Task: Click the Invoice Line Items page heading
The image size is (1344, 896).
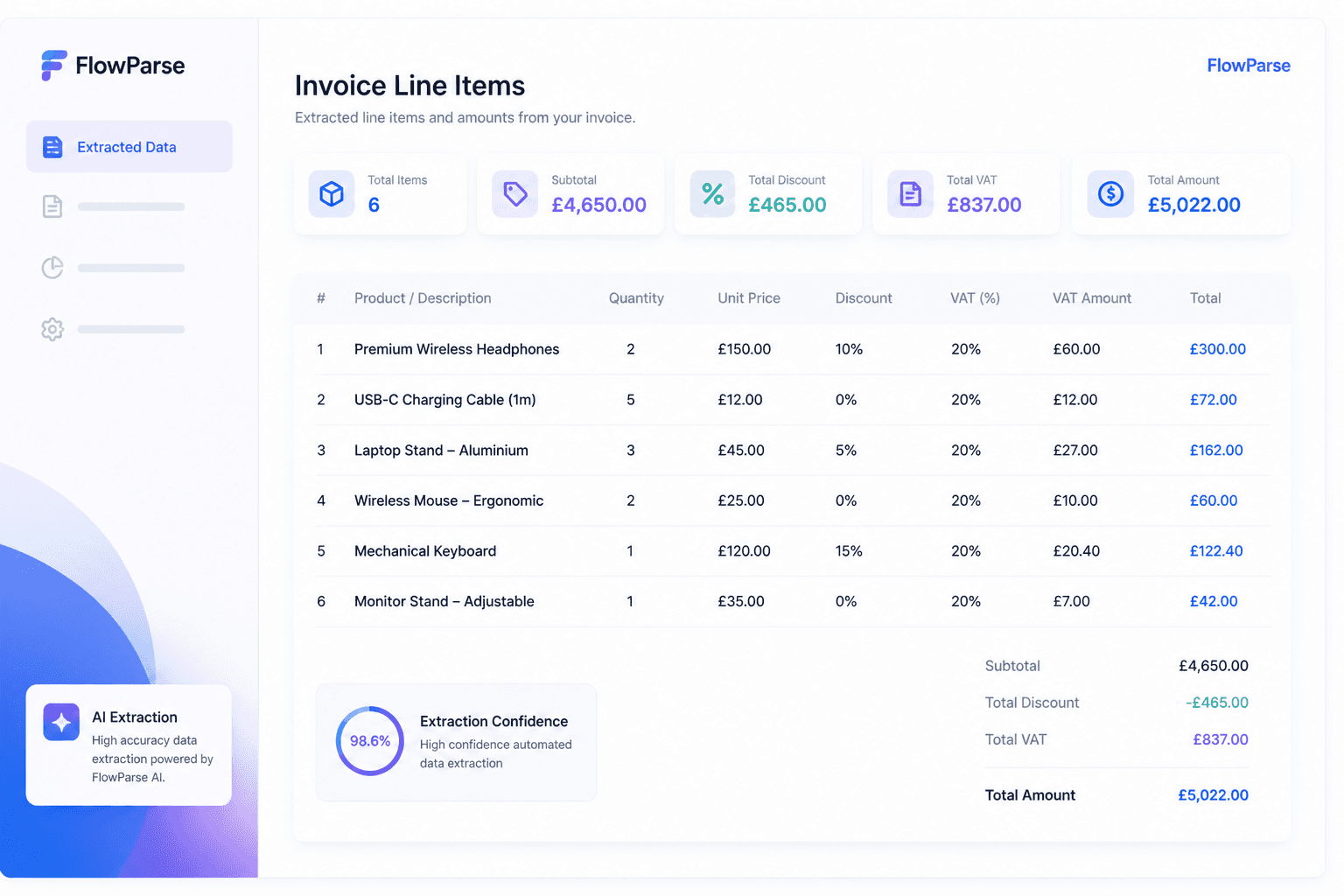Action: pyautogui.click(x=409, y=86)
